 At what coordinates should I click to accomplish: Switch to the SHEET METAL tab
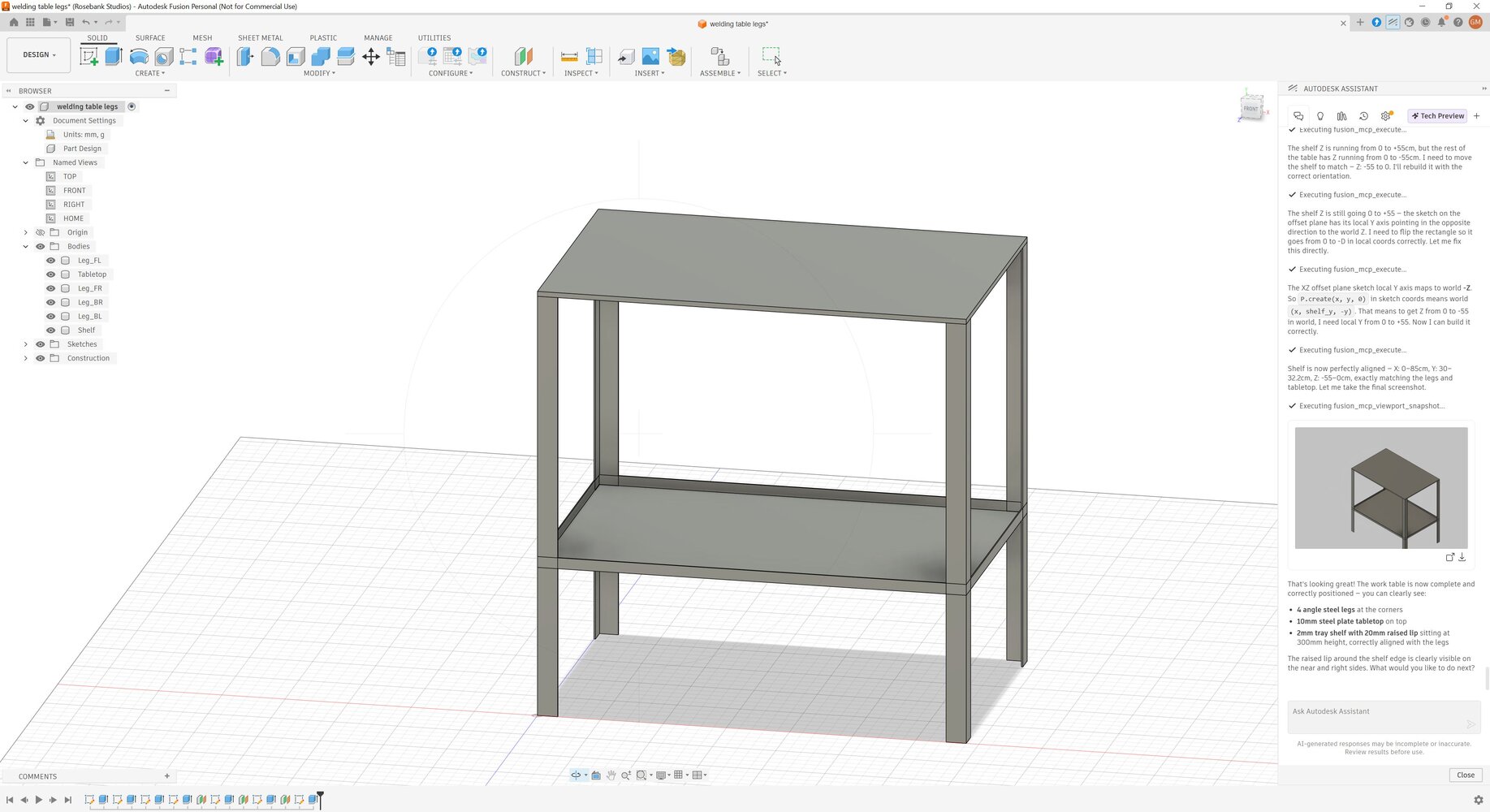click(x=261, y=37)
